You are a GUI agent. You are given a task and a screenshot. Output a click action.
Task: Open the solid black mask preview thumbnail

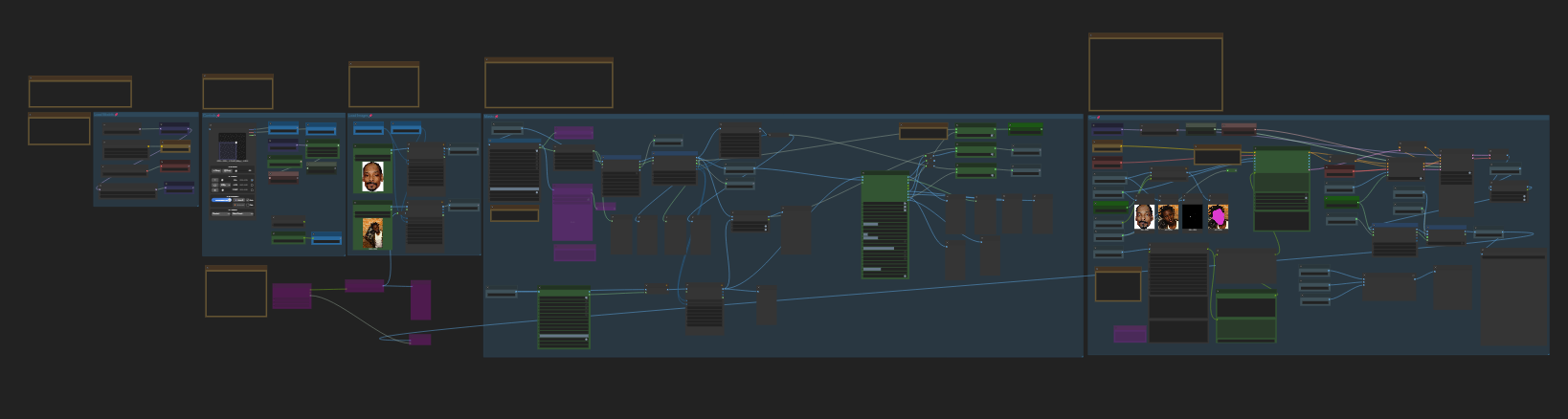tap(1192, 217)
